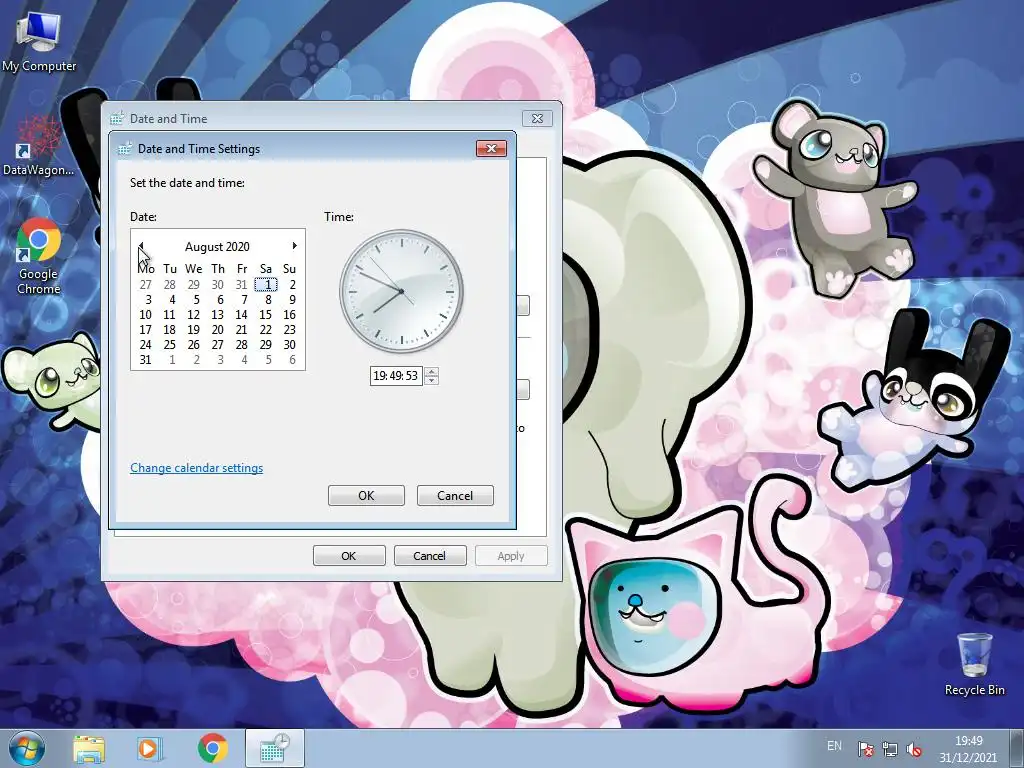
Task: Pick August 5 in the calendar
Action: [194, 300]
